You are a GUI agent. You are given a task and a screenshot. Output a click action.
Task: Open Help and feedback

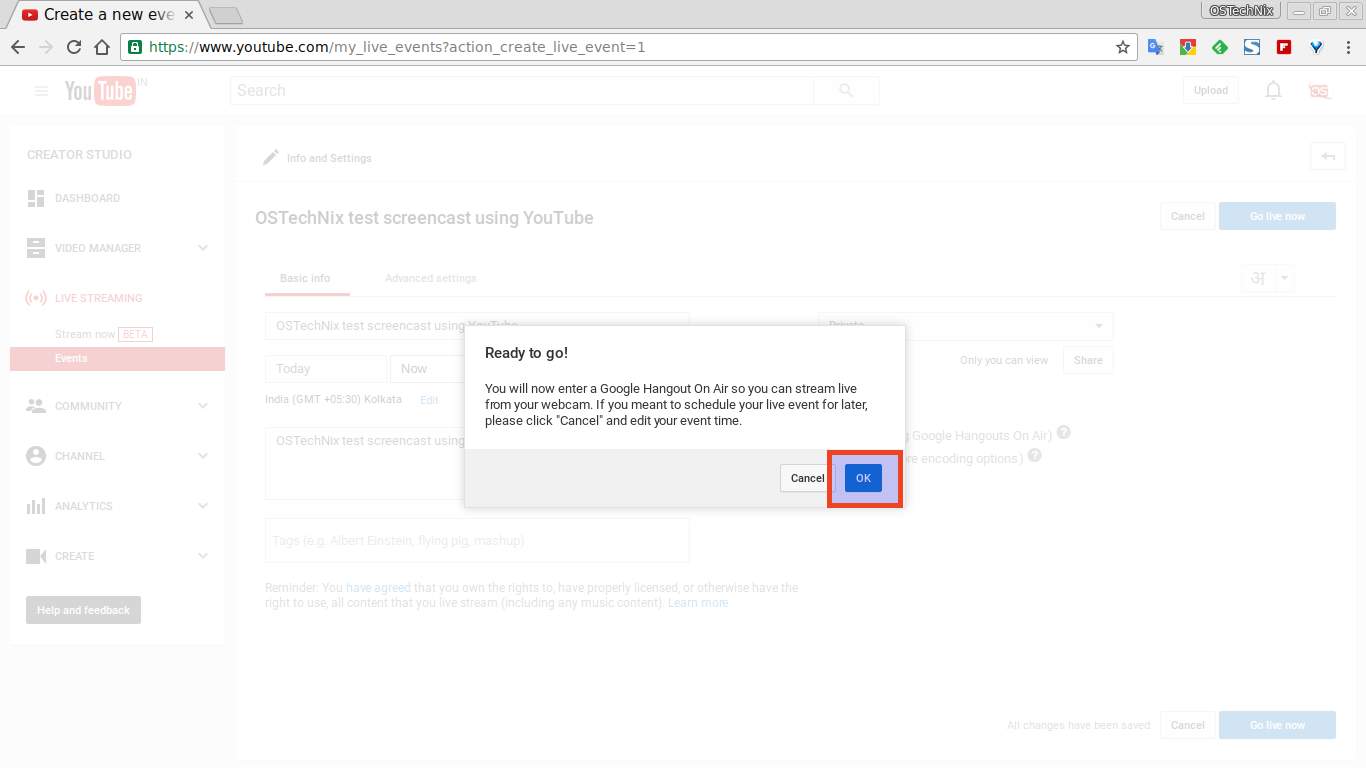pos(83,610)
